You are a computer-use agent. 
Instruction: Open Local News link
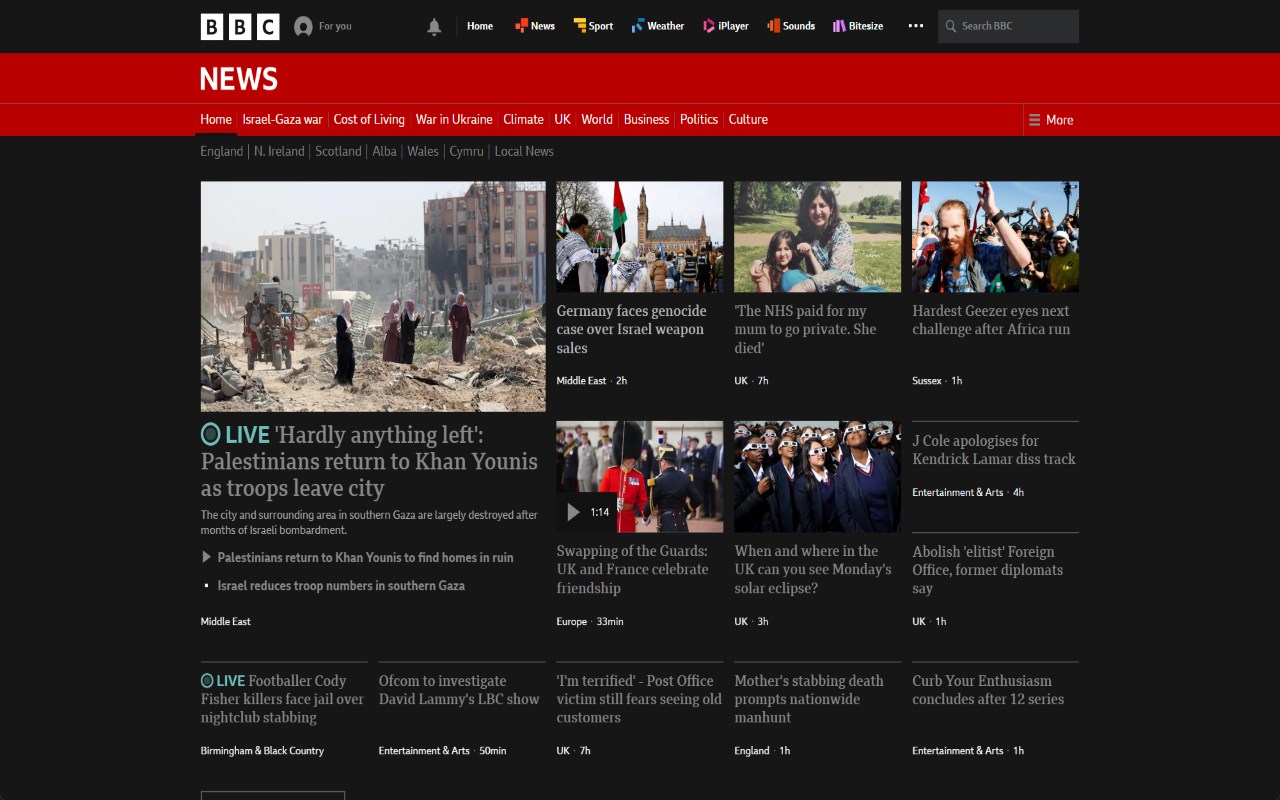tap(524, 151)
